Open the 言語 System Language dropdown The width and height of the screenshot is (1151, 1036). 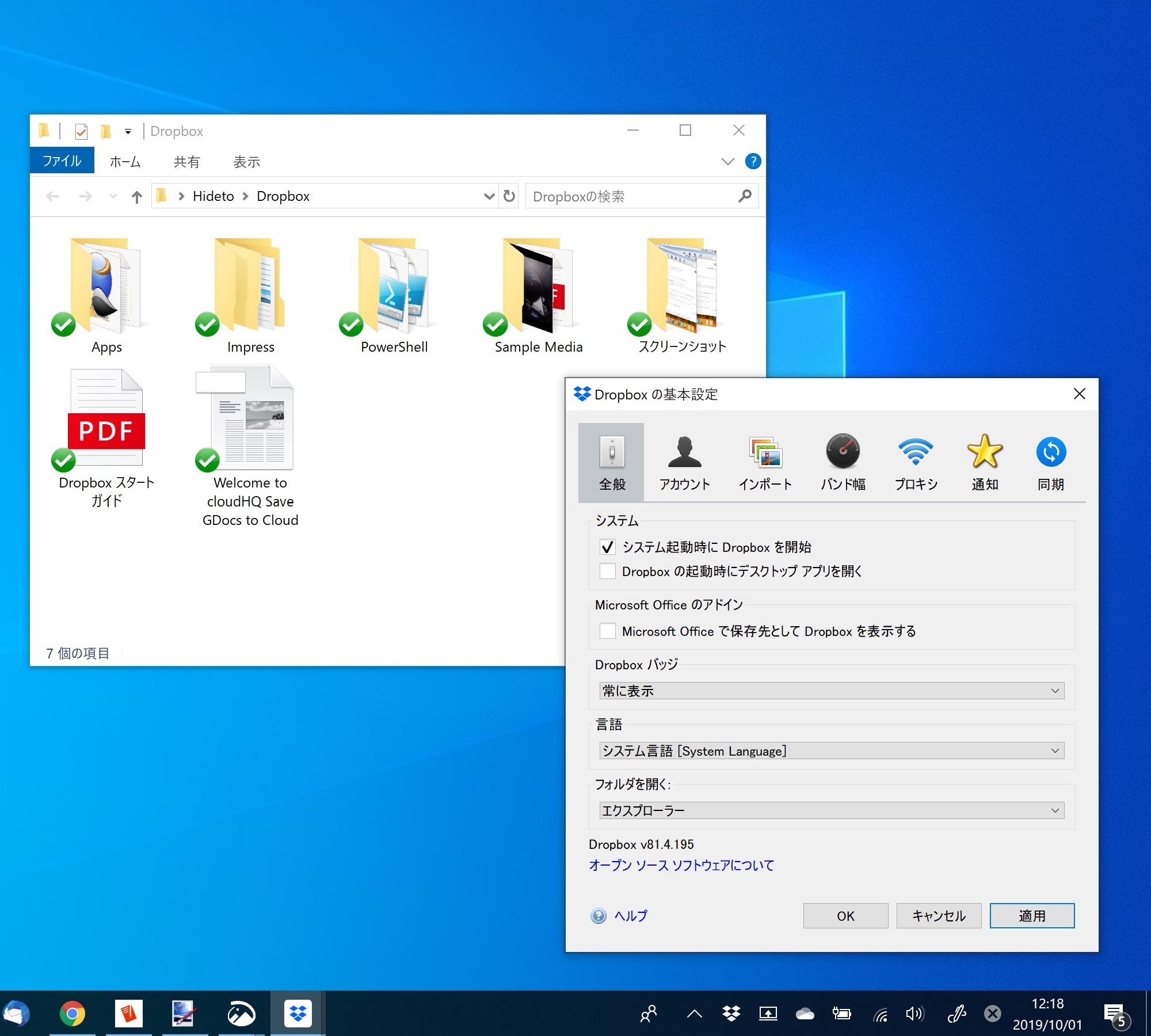point(832,751)
